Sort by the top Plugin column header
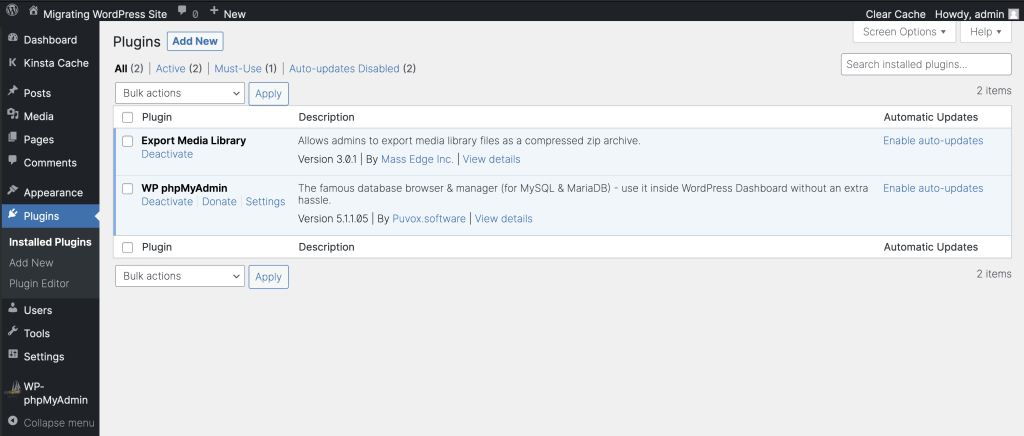1024x436 pixels. click(157, 117)
